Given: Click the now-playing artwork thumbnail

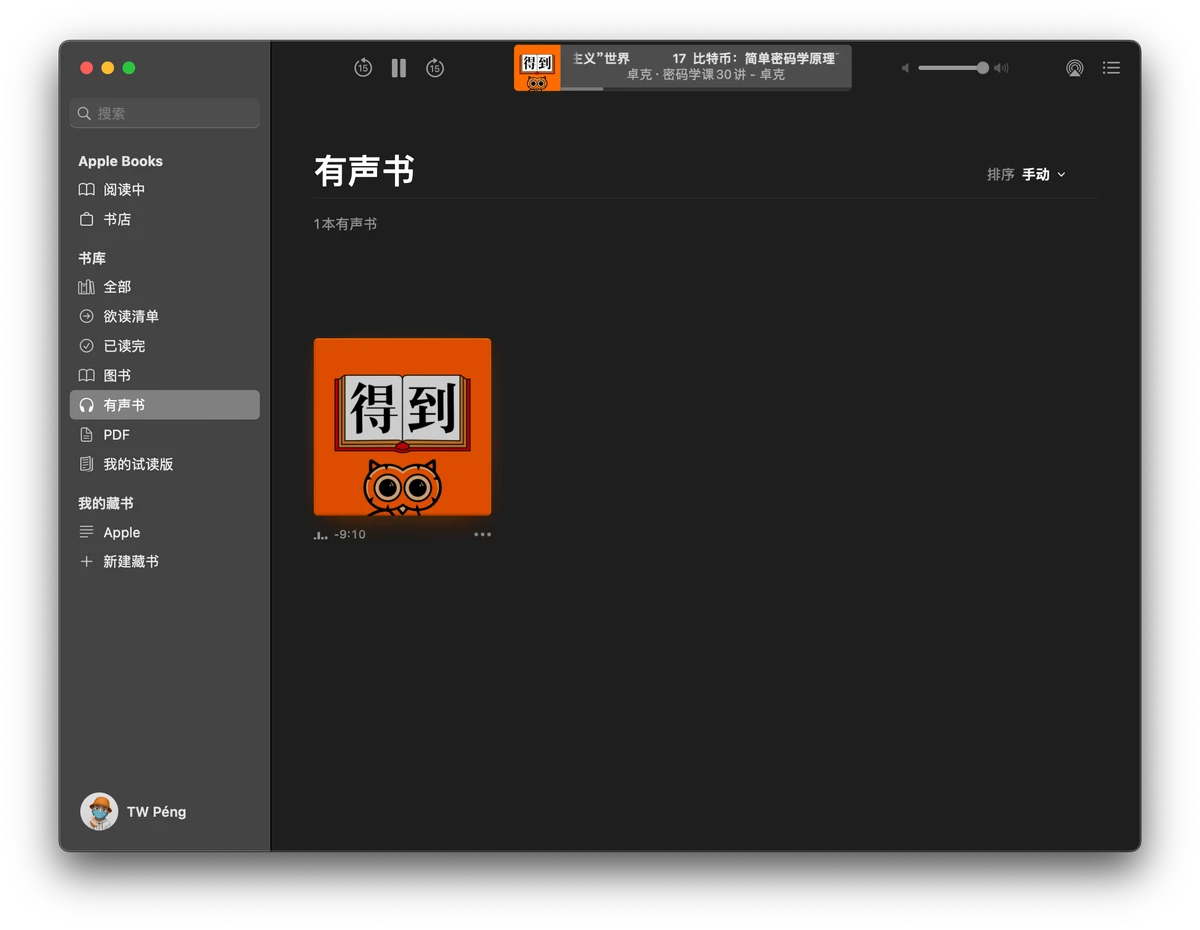Looking at the screenshot, I should 537,68.
